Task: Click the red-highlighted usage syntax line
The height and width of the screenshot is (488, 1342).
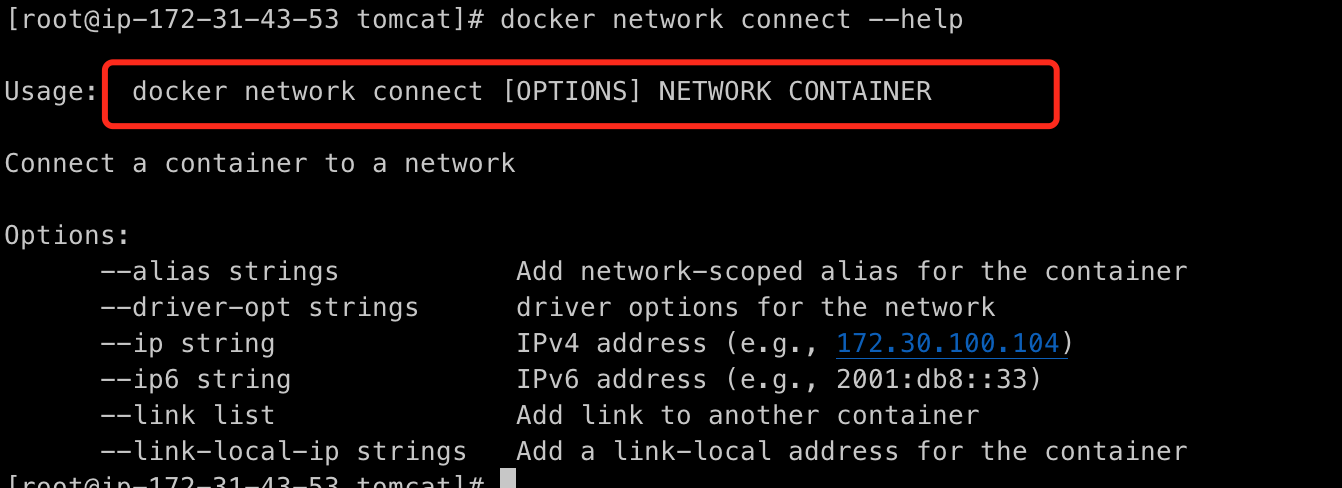Action: point(580,93)
